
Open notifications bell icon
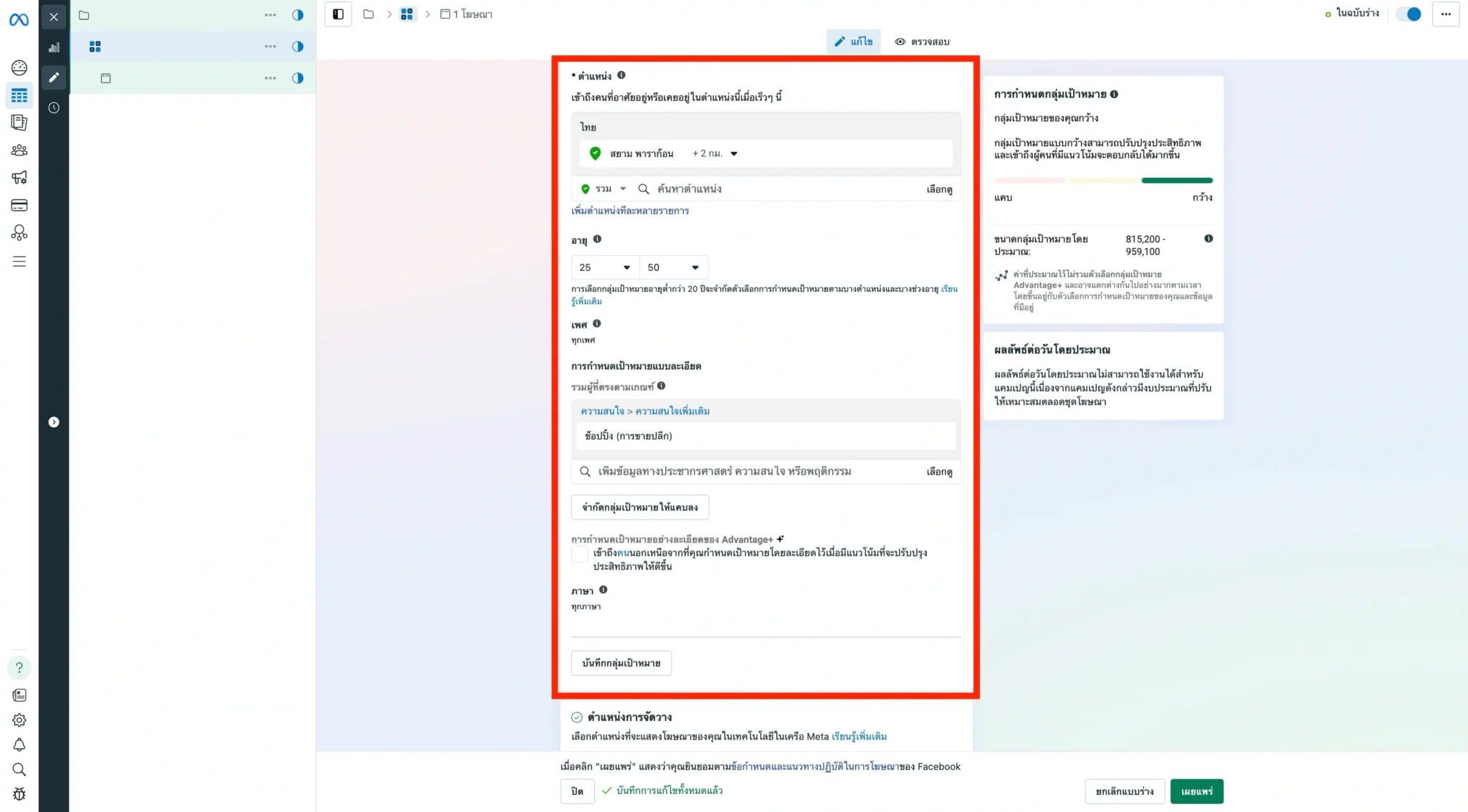(x=19, y=745)
